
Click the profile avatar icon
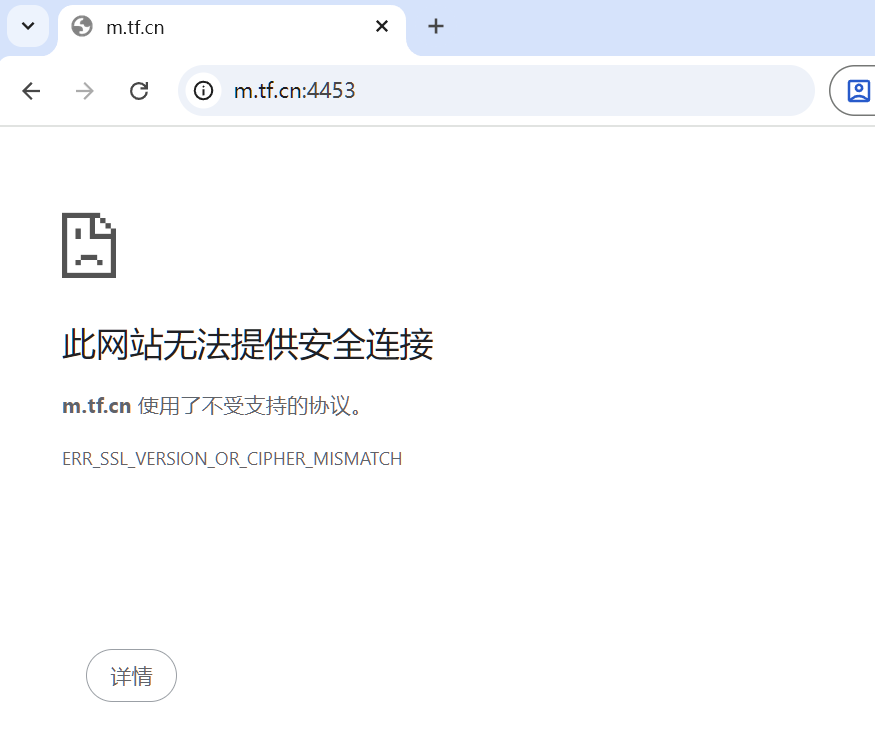pos(857,90)
